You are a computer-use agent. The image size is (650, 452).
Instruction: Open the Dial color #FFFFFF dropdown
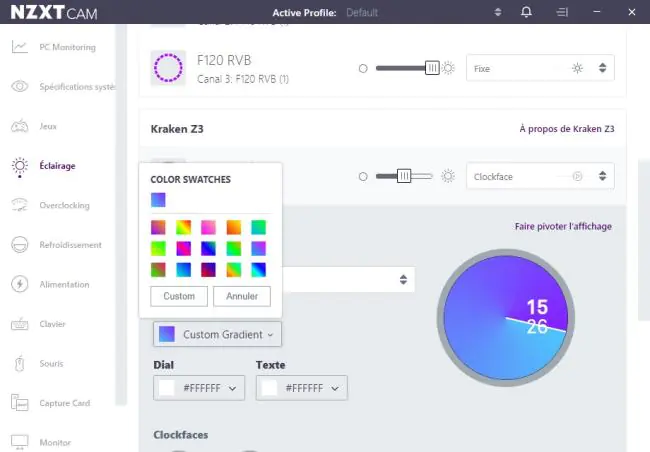coord(199,388)
